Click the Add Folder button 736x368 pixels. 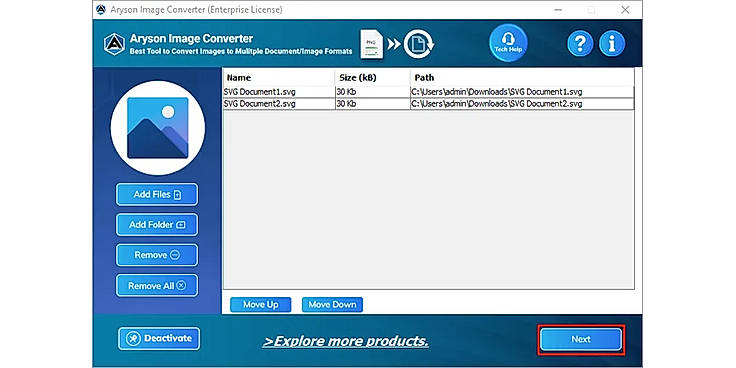coord(157,225)
